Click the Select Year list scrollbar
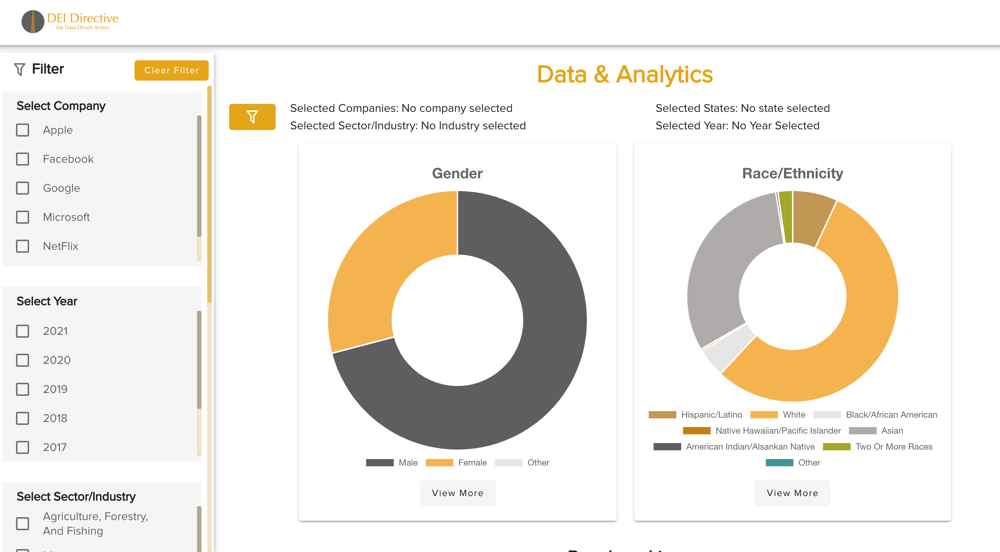Viewport: 1000px width, 552px height. [200, 360]
